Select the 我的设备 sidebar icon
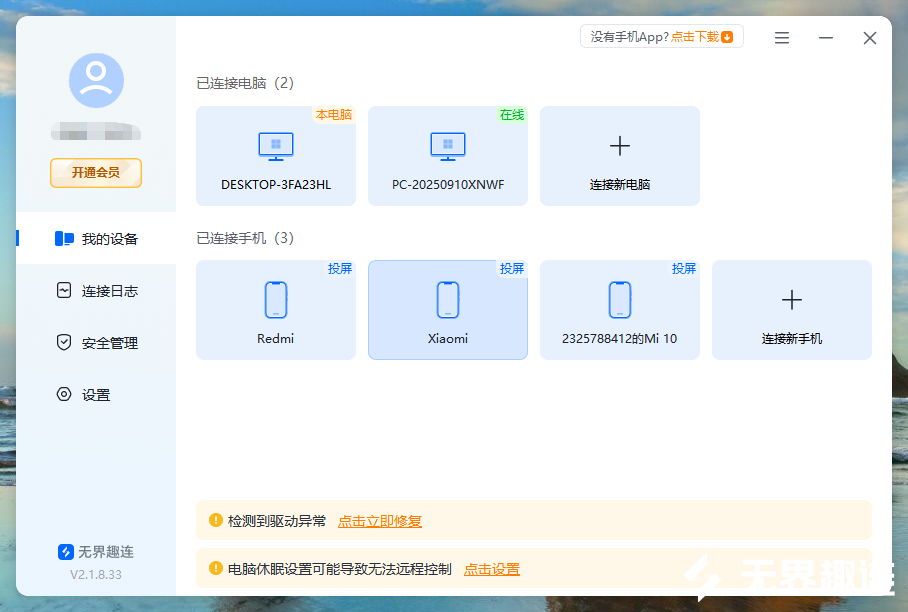 click(x=61, y=238)
